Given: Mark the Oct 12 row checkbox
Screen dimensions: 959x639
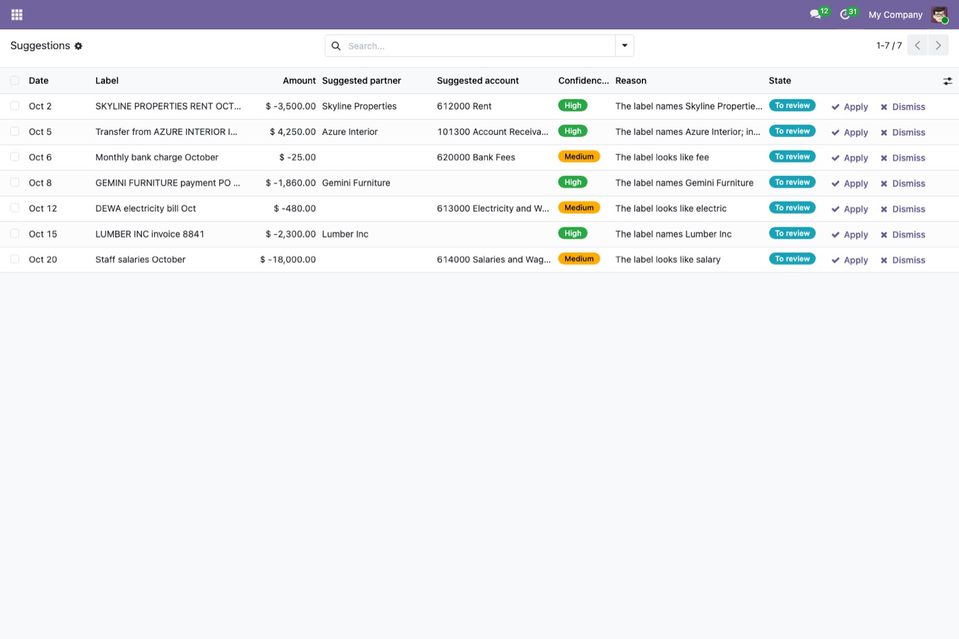Looking at the screenshot, I should tap(15, 209).
